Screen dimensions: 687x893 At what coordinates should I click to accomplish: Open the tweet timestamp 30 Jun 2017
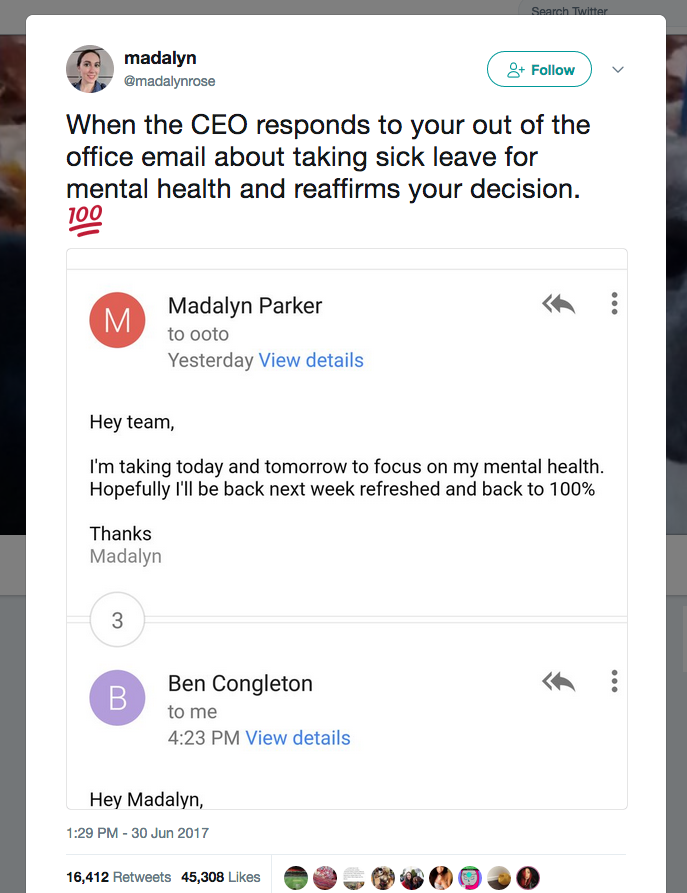tap(137, 832)
